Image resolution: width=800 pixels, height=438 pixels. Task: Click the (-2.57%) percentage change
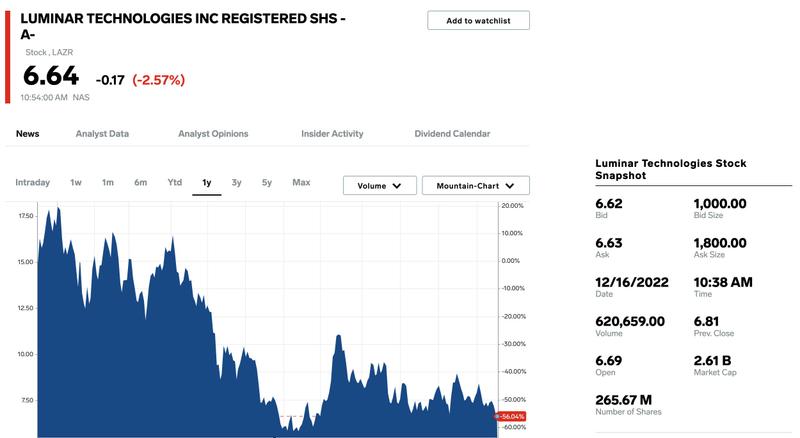(x=159, y=80)
